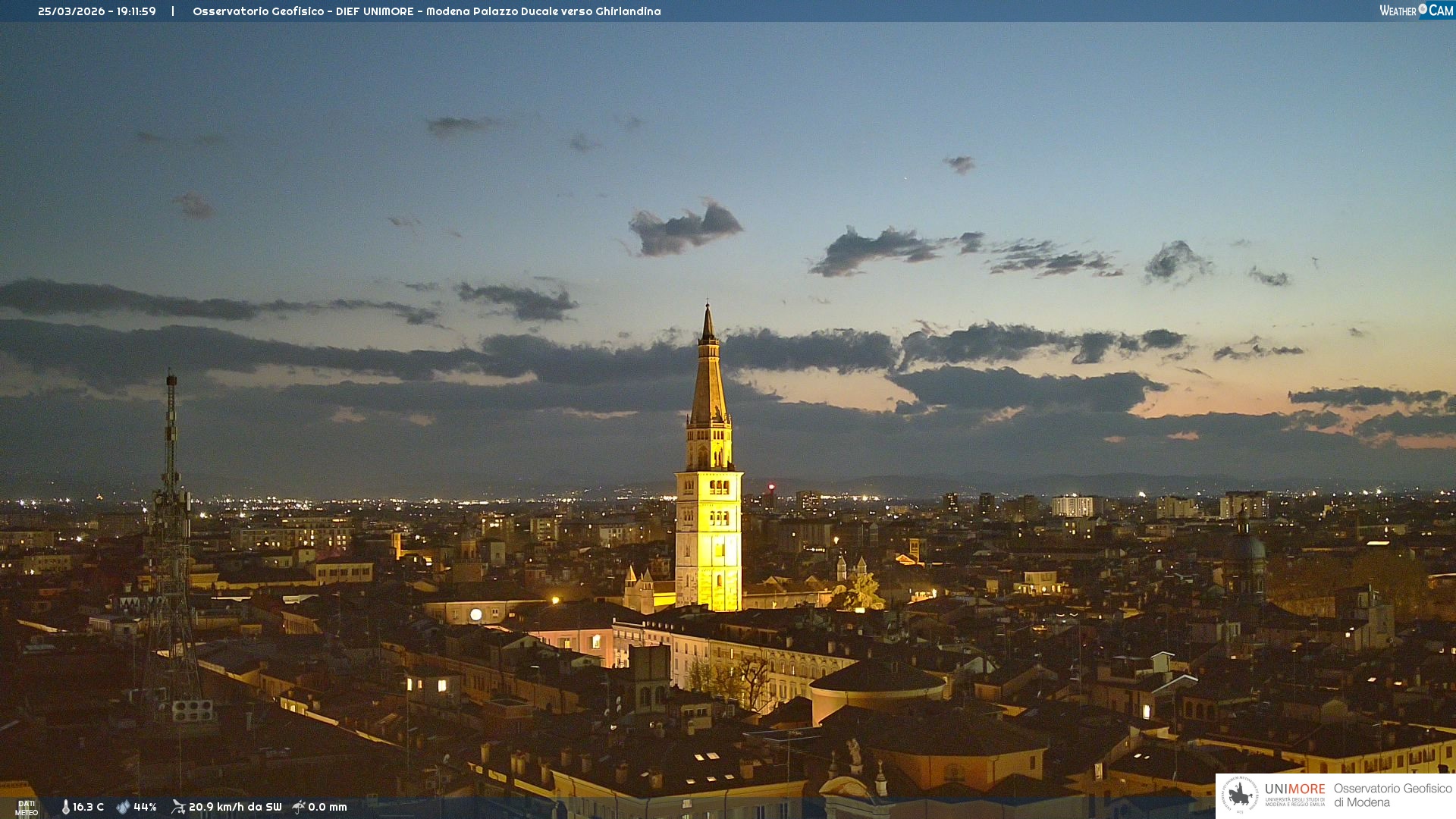Viewport: 1456px width, 819px height.
Task: Click the wind anemometer icon
Action: (x=178, y=807)
